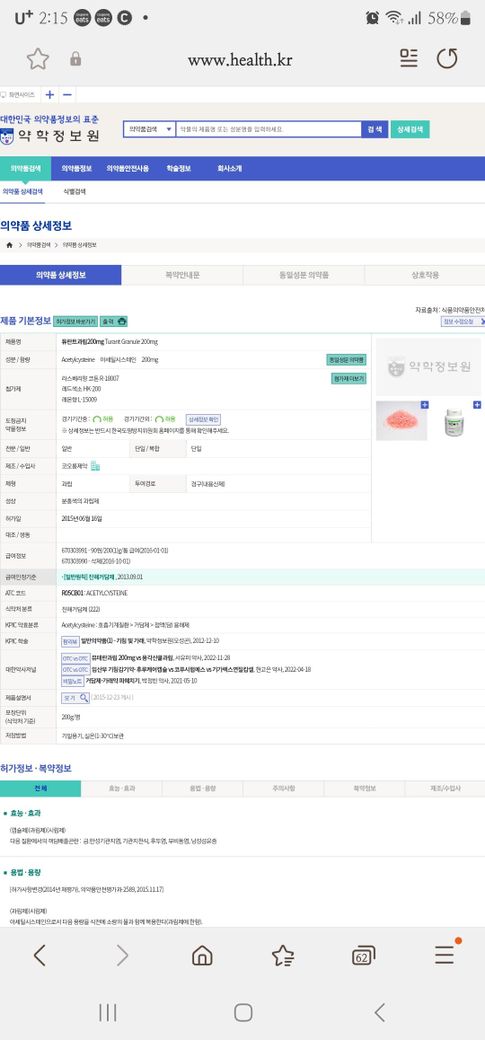Tap the 허가정보 바로가기 button
This screenshot has width=485, height=1040.
pos(76,321)
